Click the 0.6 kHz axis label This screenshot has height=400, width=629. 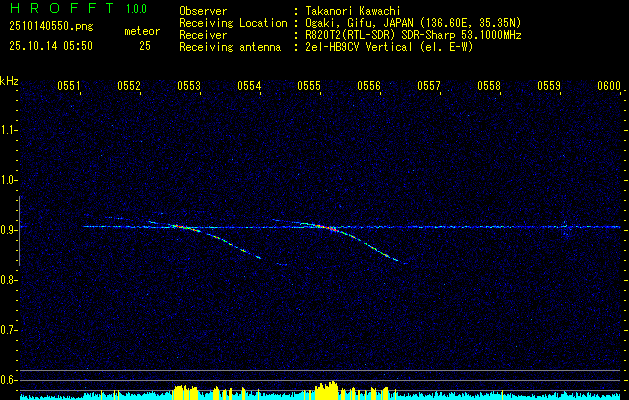[7, 380]
